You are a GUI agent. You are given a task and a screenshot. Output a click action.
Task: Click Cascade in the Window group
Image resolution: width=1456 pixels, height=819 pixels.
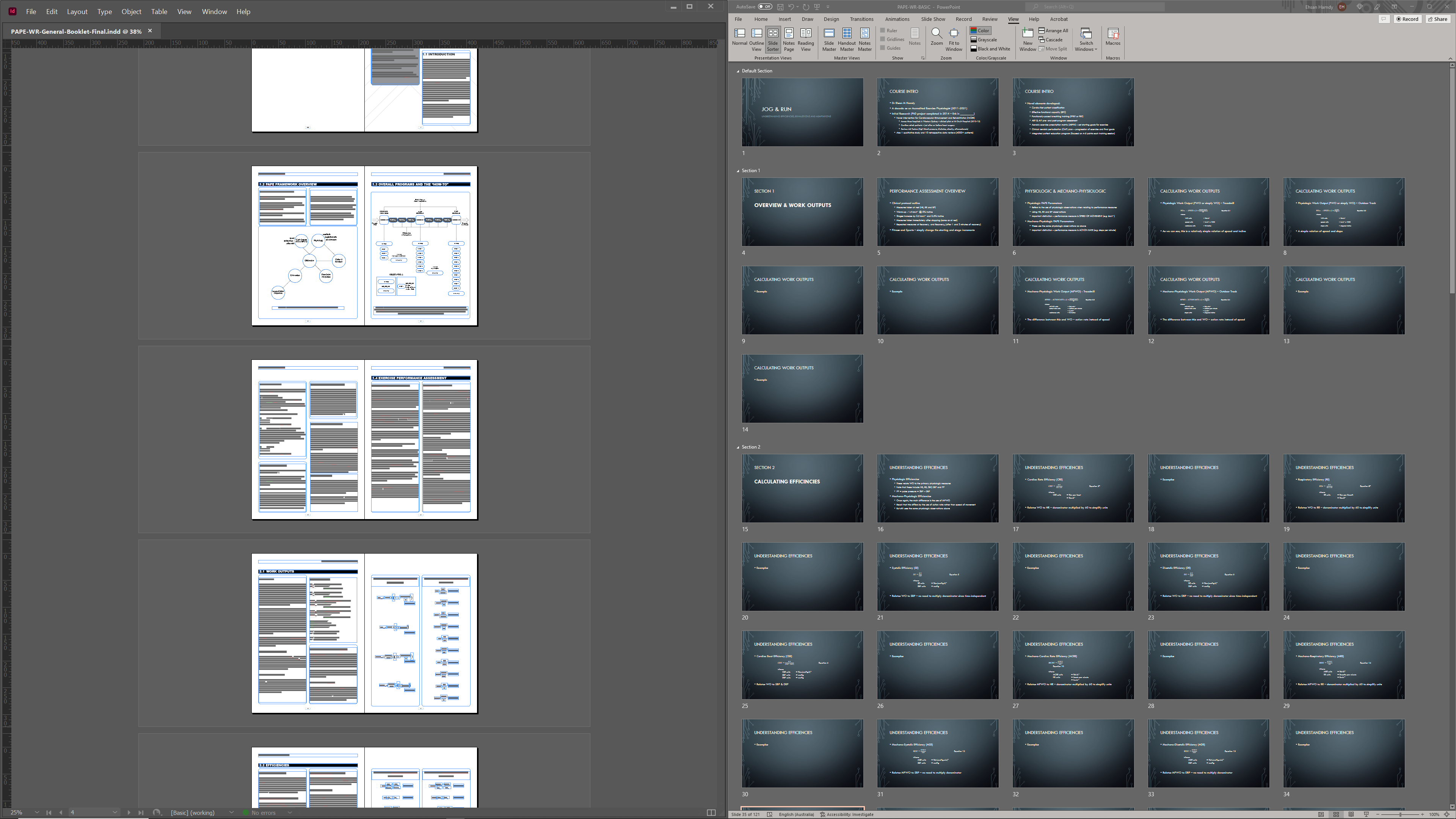click(x=1051, y=39)
